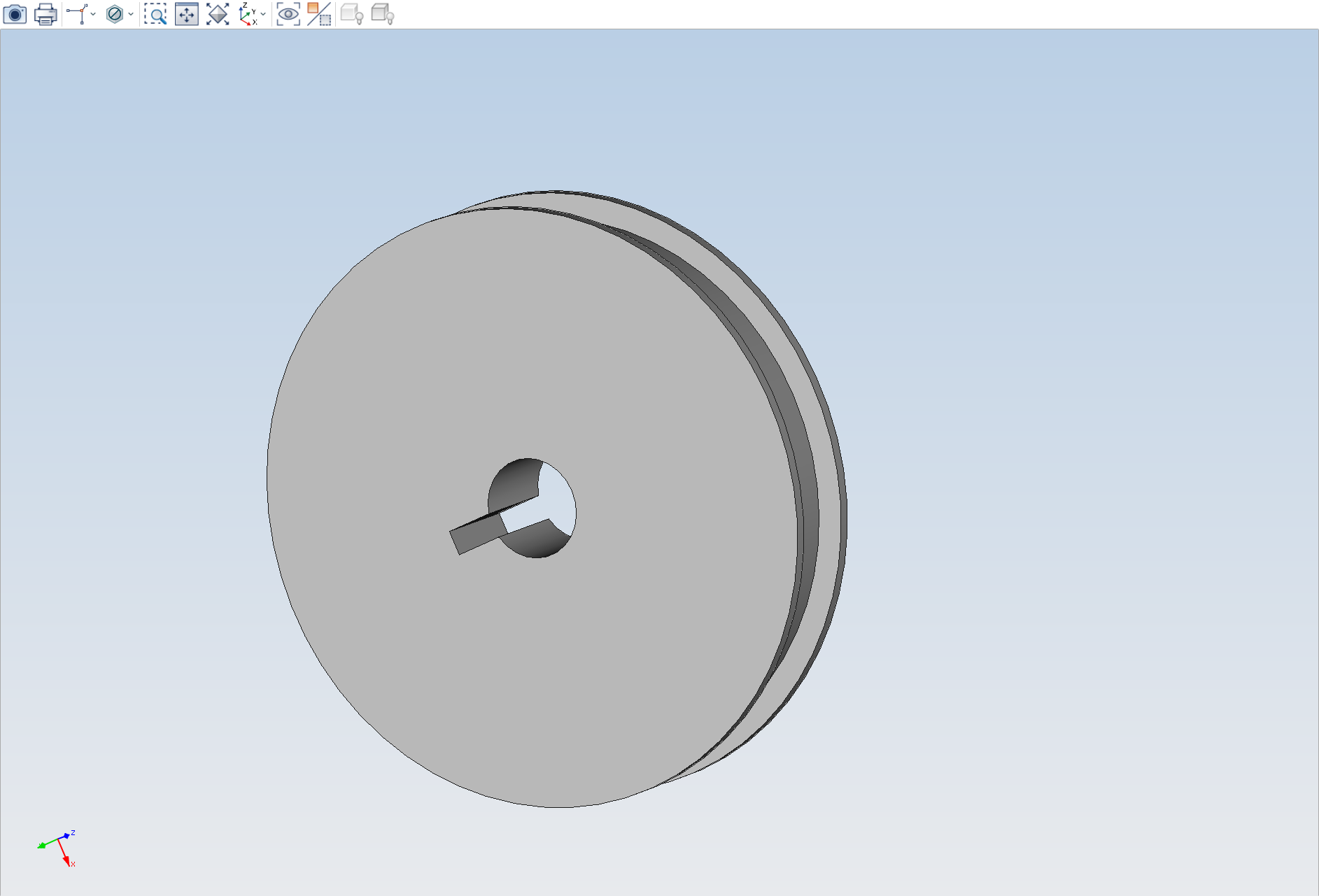Click the first cube with lightbulb icon
The image size is (1319, 896).
(352, 14)
